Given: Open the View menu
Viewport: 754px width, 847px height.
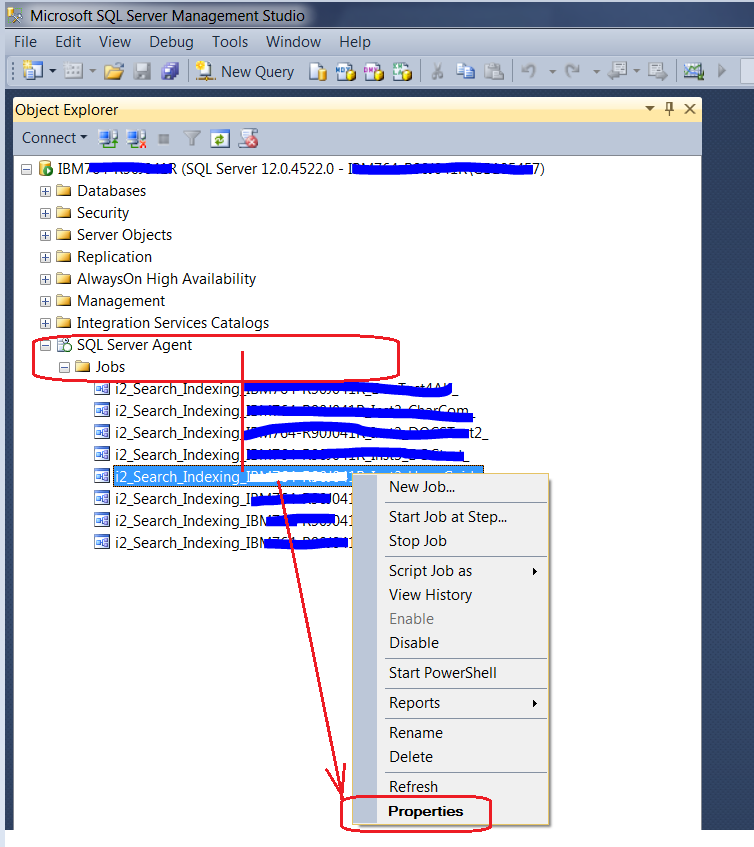Looking at the screenshot, I should (x=115, y=42).
